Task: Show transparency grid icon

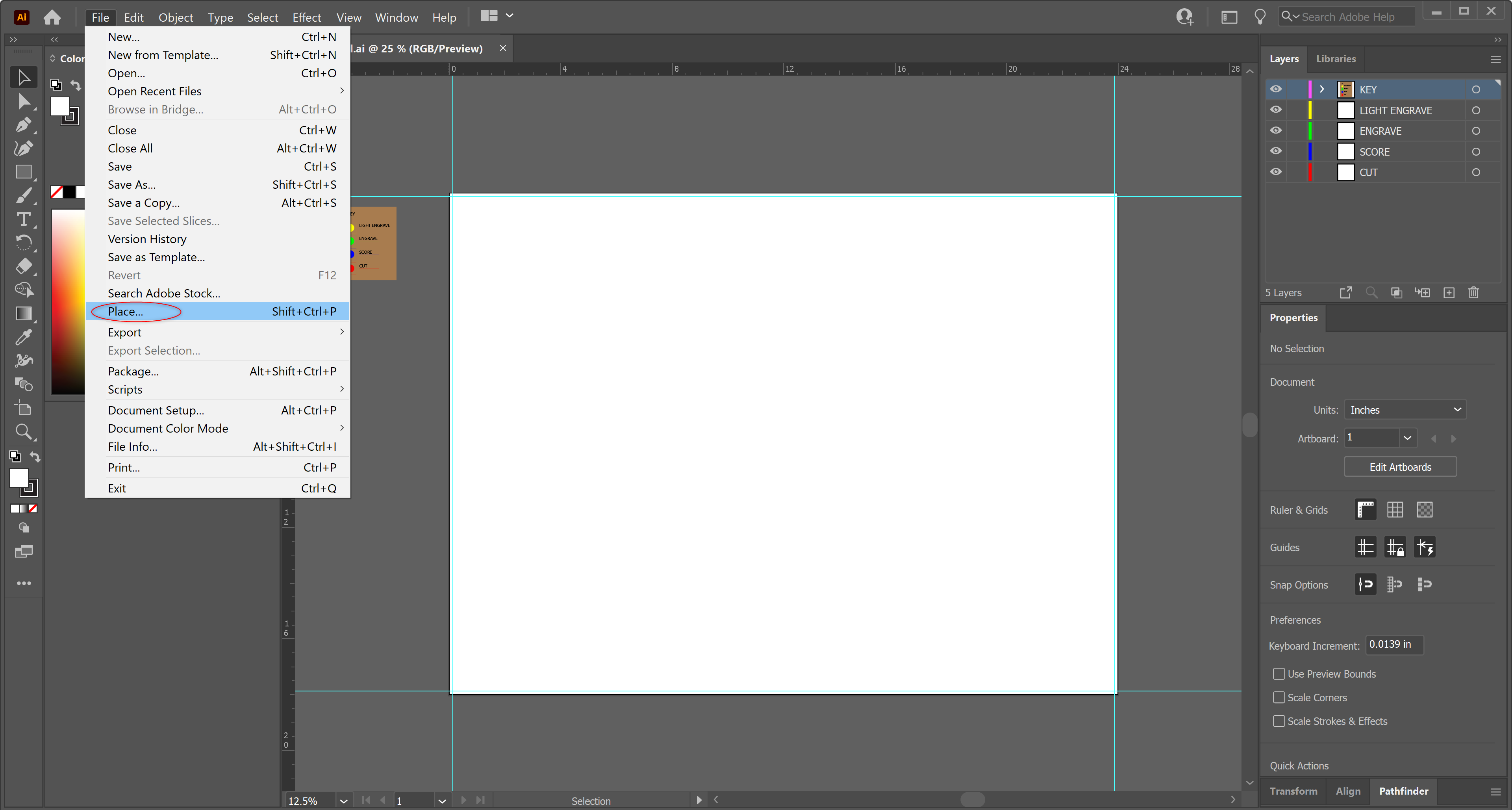Action: tap(1424, 509)
